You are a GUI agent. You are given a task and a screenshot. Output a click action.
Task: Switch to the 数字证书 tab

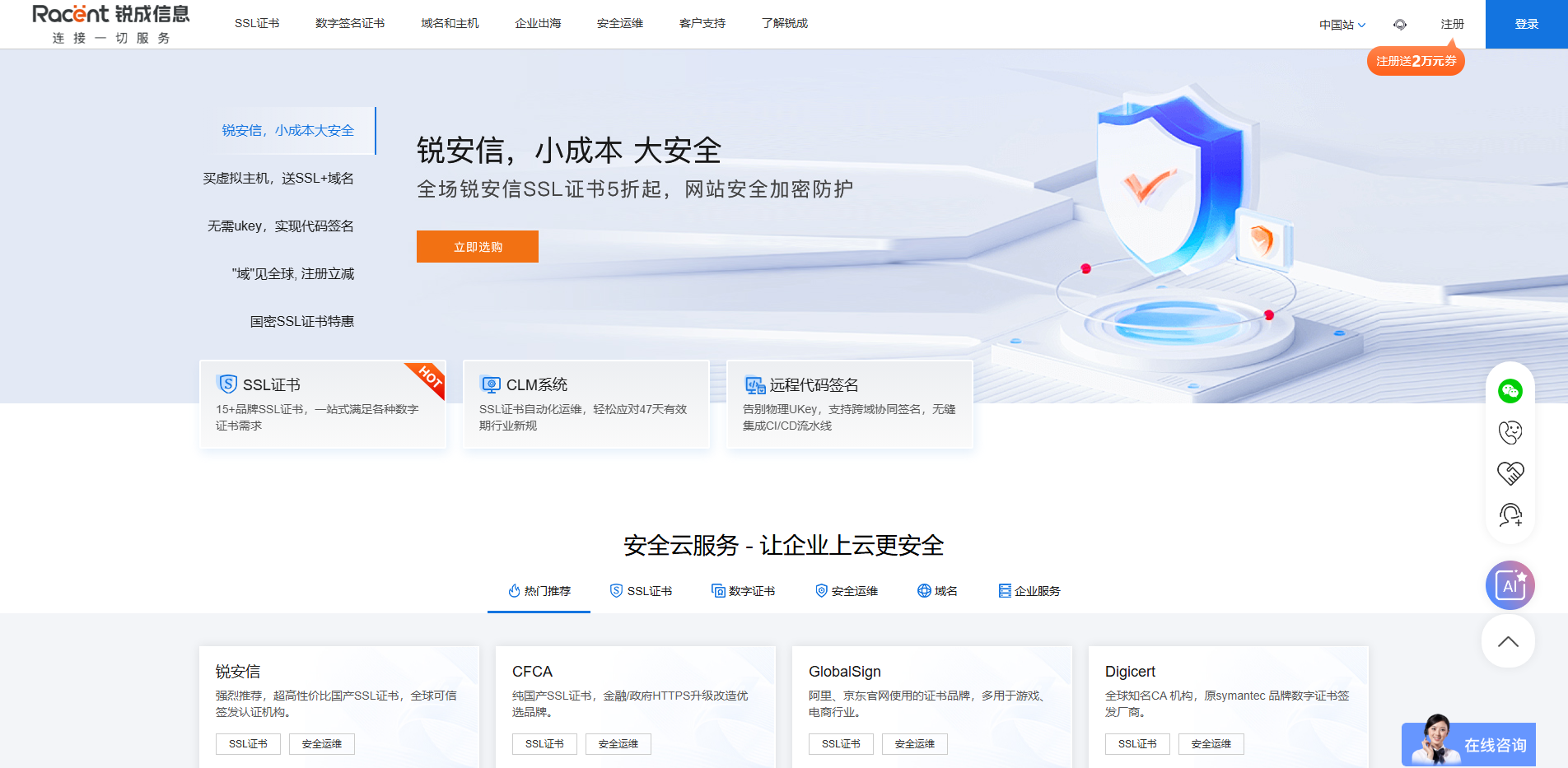tap(744, 590)
